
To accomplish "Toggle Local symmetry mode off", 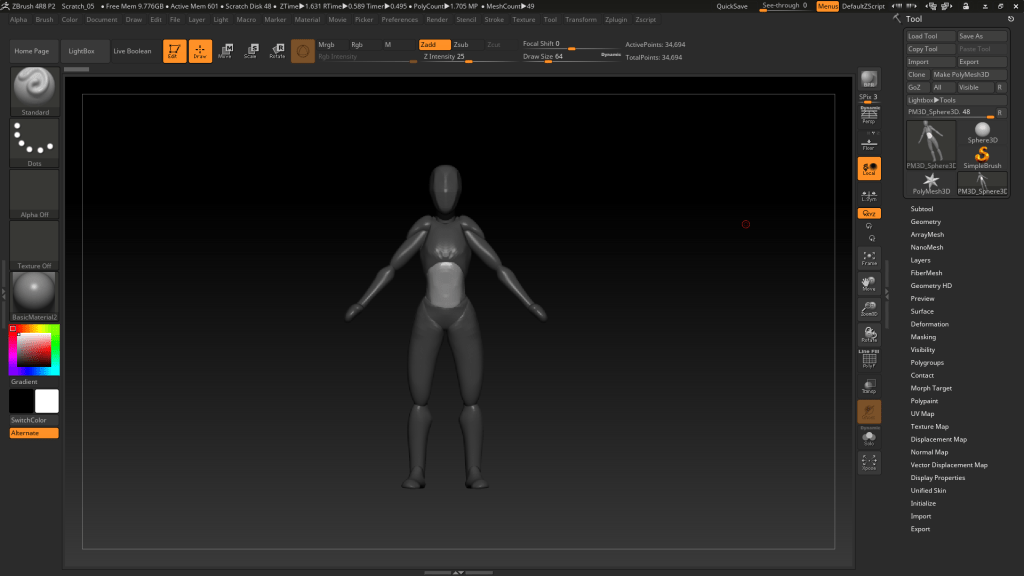I will (869, 169).
